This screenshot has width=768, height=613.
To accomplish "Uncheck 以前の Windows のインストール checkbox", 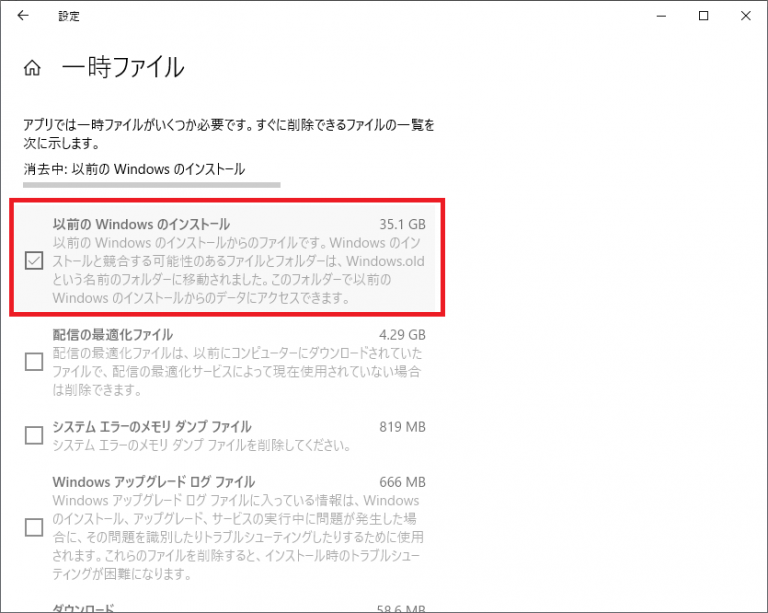I will coord(34,261).
